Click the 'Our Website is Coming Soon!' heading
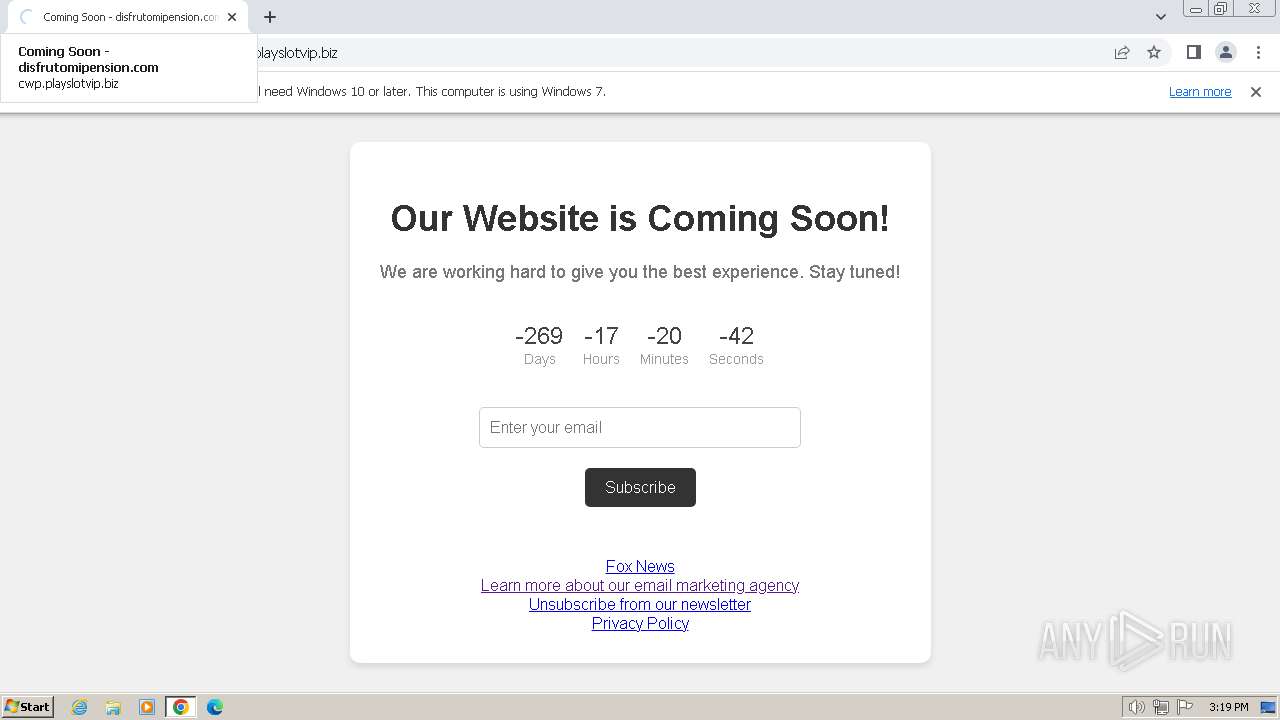This screenshot has height=720, width=1280. click(640, 218)
